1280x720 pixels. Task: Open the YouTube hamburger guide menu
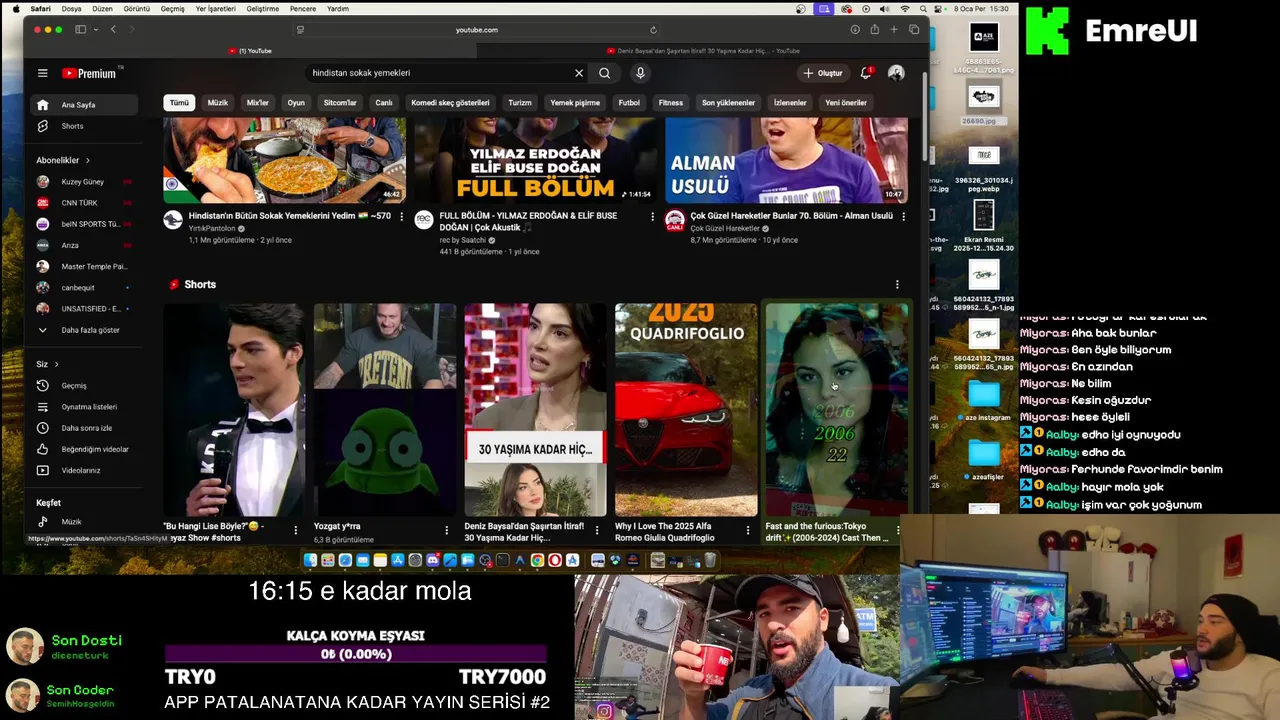(42, 73)
